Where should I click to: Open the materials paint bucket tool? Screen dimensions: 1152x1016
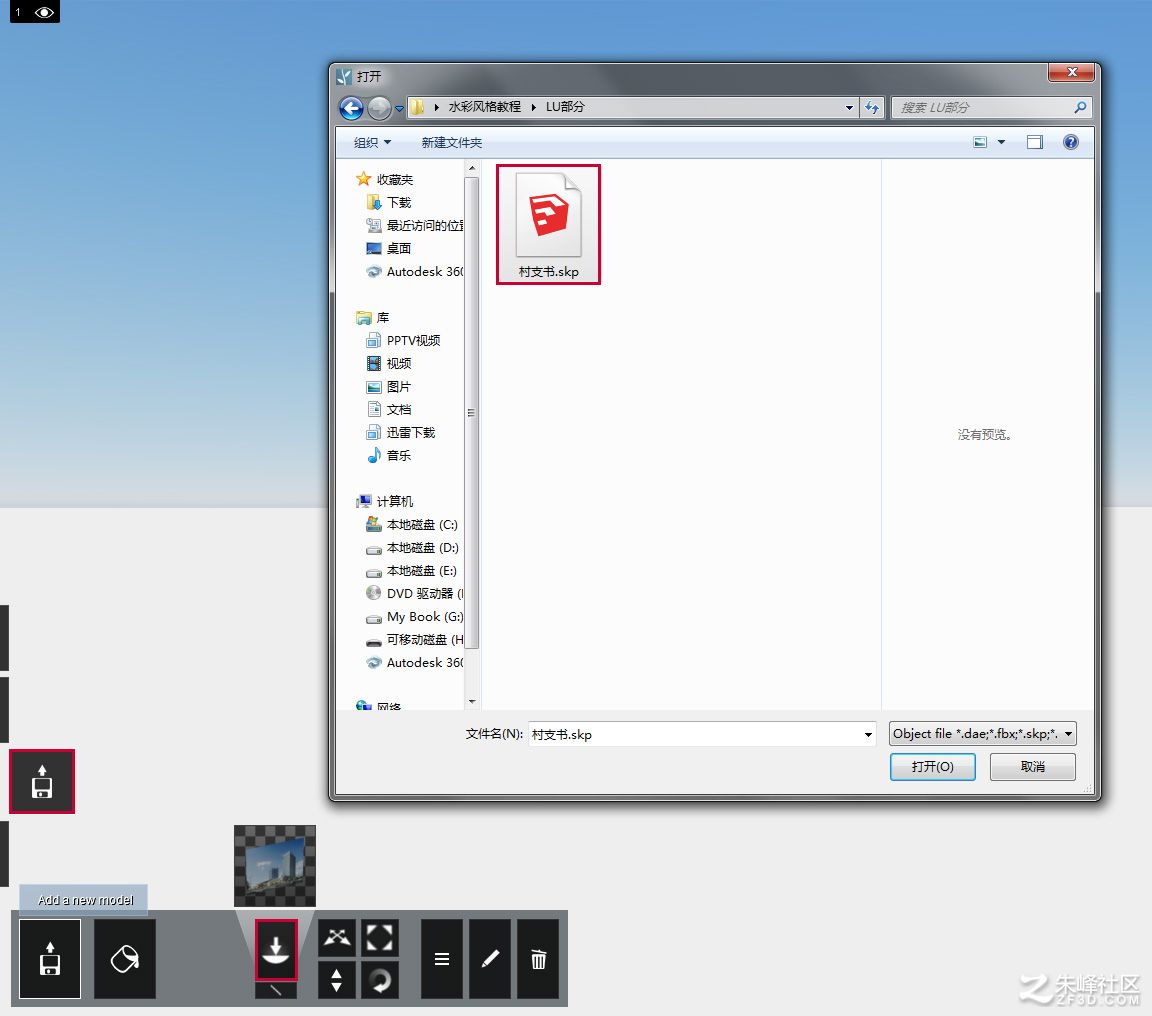tap(125, 959)
